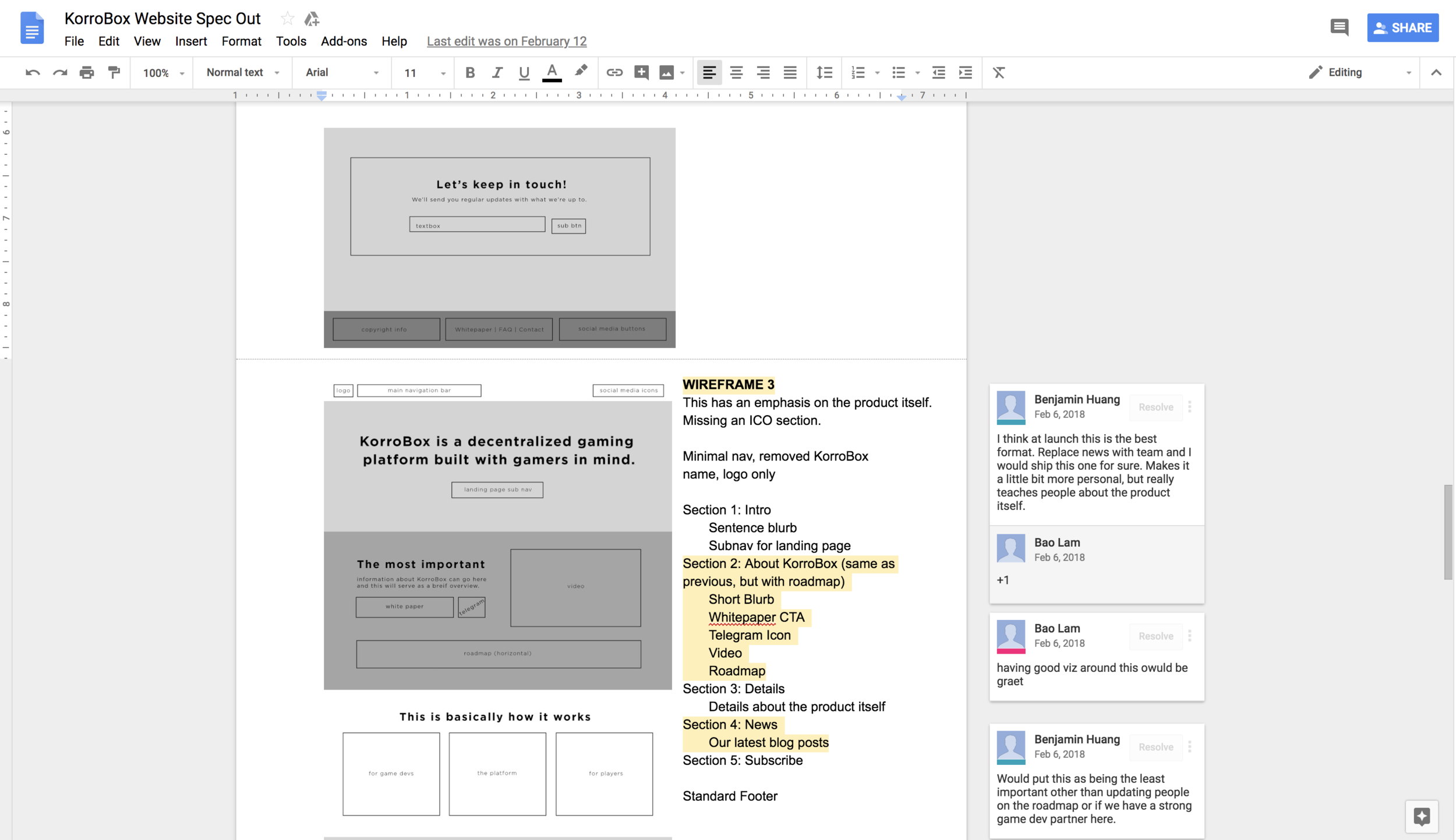Apply a numbered list
The width and height of the screenshot is (1456, 840).
coord(858,73)
